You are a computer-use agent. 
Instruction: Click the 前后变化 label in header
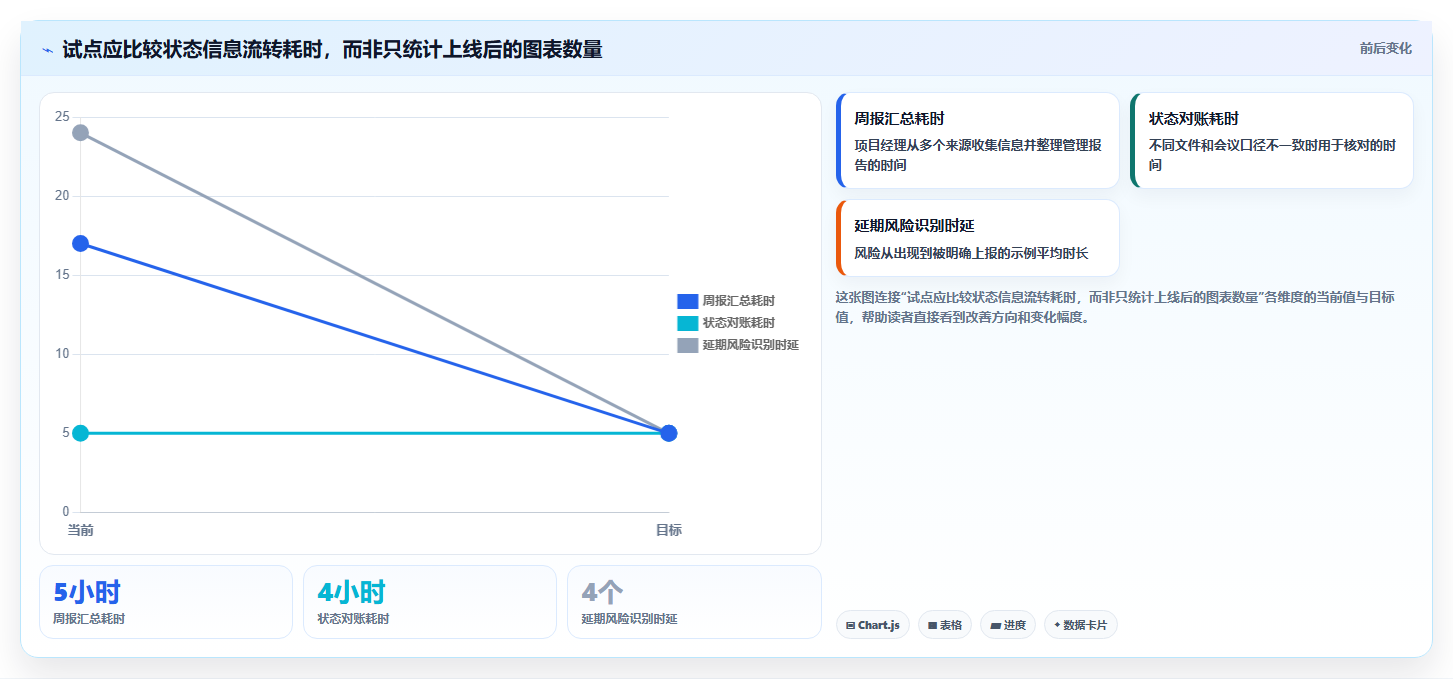pyautogui.click(x=1385, y=48)
